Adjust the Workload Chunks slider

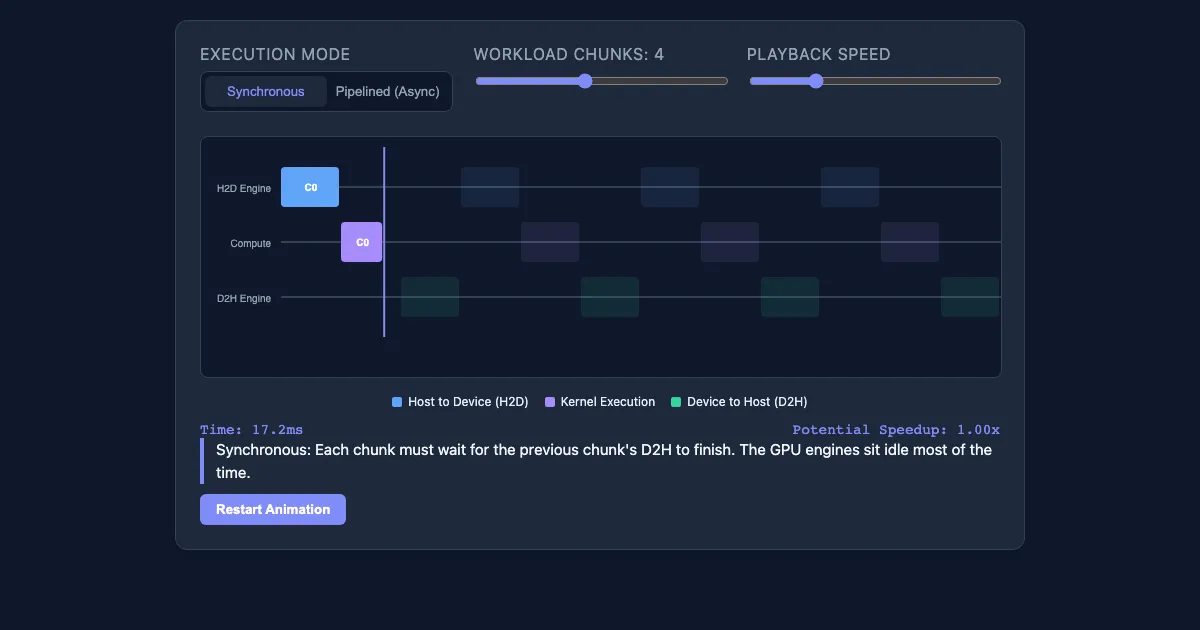click(x=601, y=81)
